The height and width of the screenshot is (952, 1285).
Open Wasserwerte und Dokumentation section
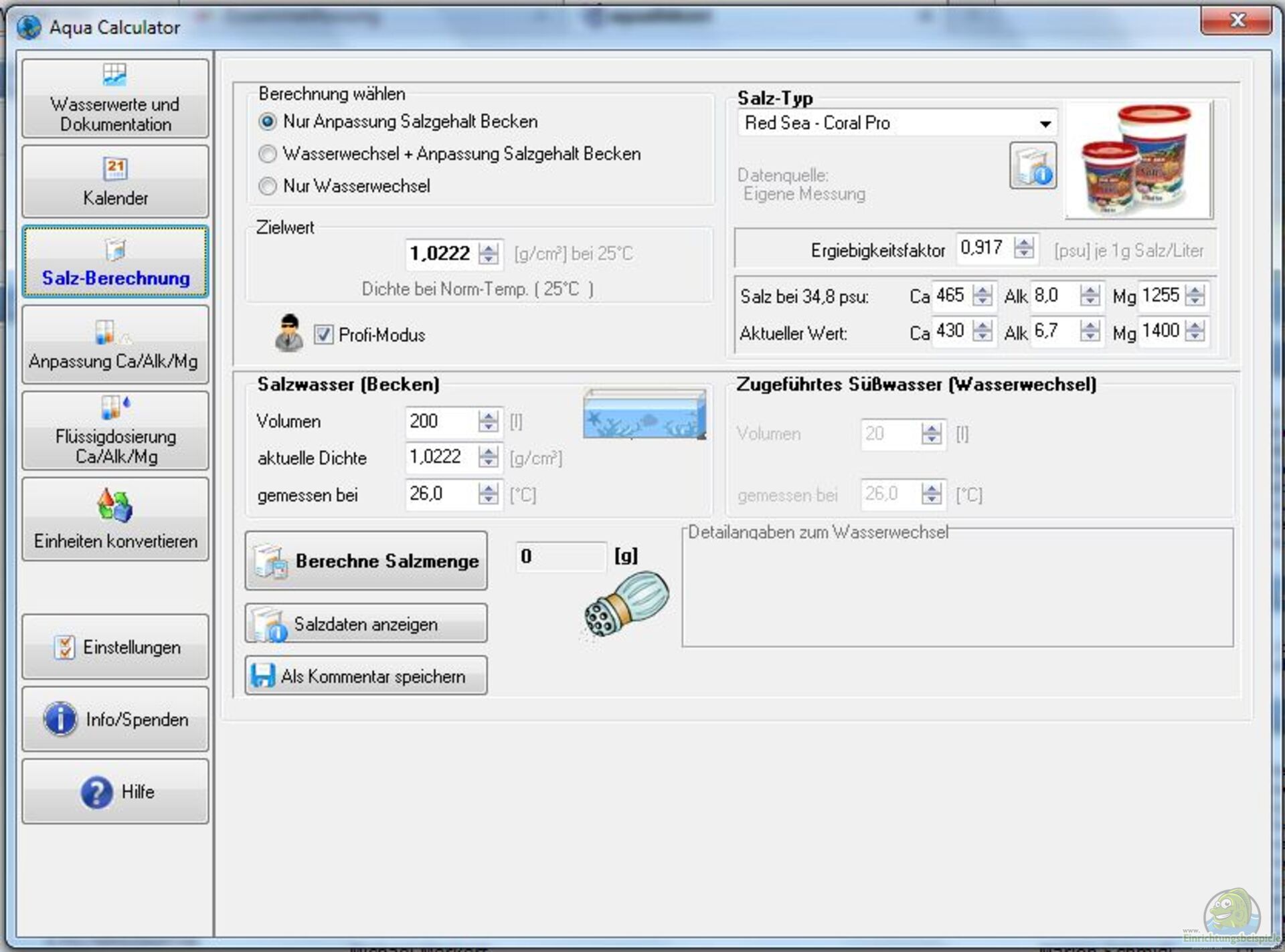[115, 99]
